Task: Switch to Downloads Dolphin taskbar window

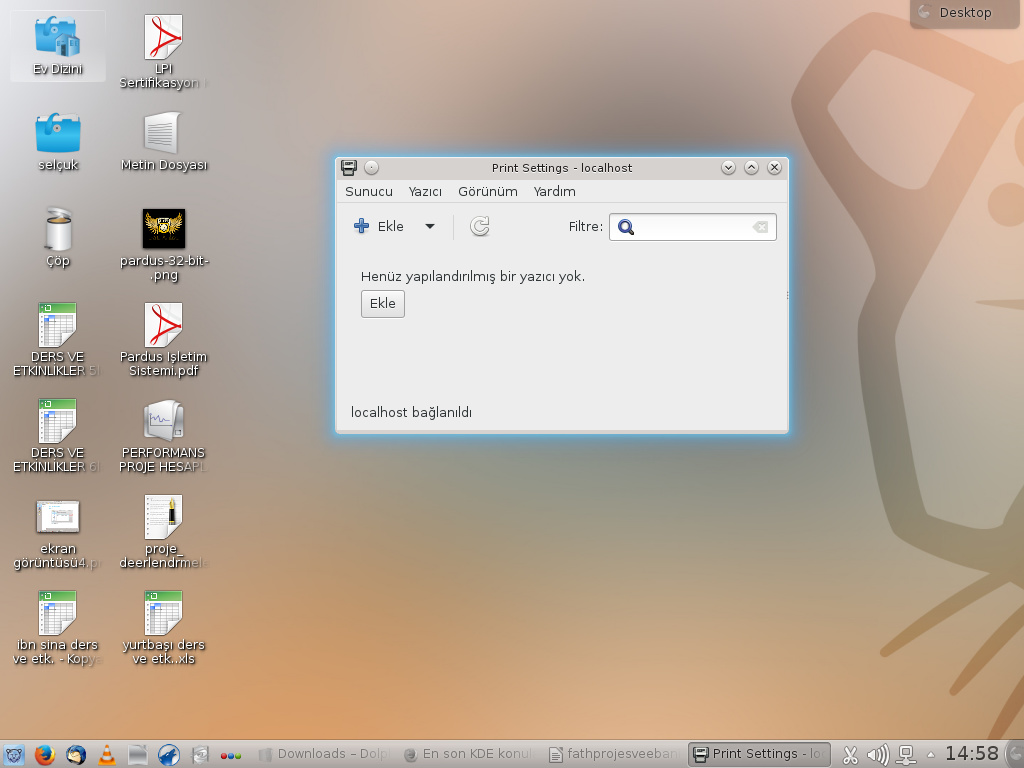Action: pyautogui.click(x=310, y=755)
